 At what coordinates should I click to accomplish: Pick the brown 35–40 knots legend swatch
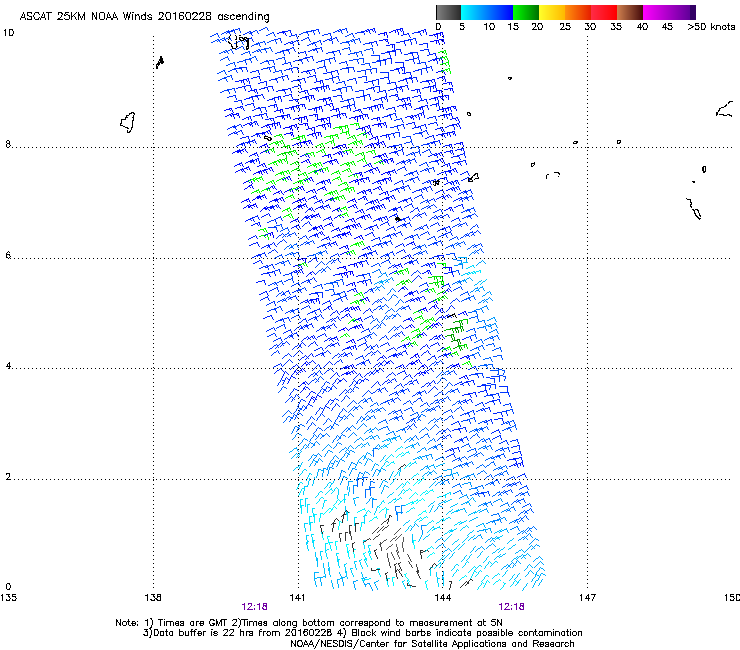tap(630, 12)
